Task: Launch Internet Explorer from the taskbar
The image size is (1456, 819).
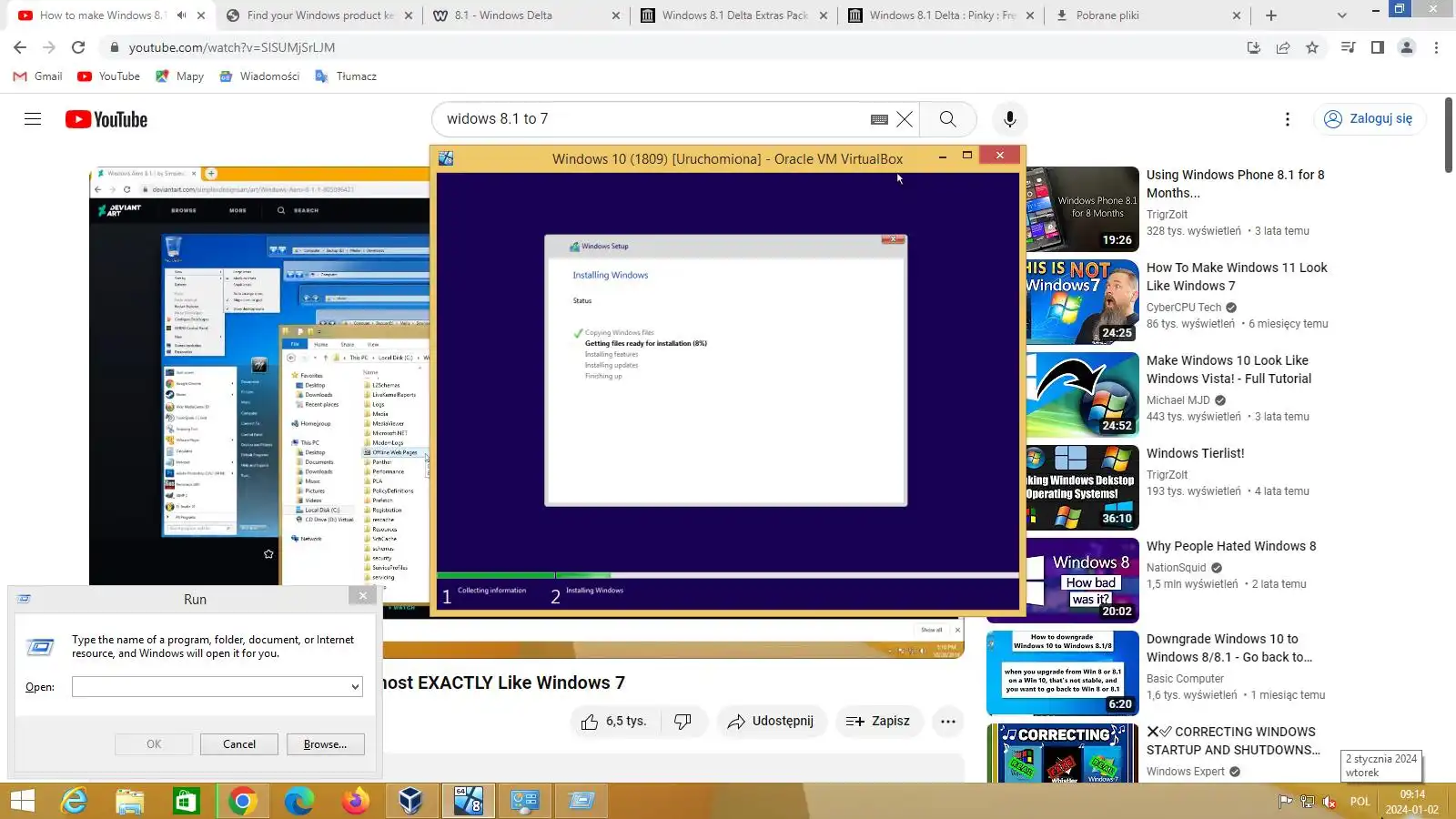Action: tap(74, 801)
